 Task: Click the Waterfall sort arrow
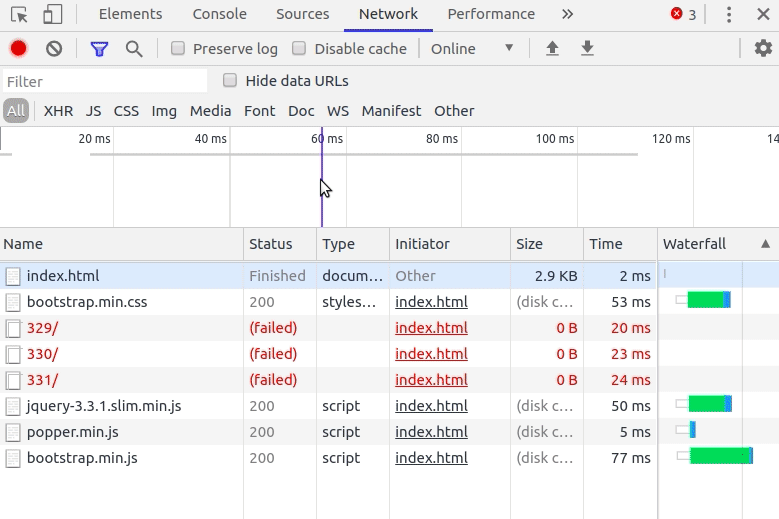point(765,244)
